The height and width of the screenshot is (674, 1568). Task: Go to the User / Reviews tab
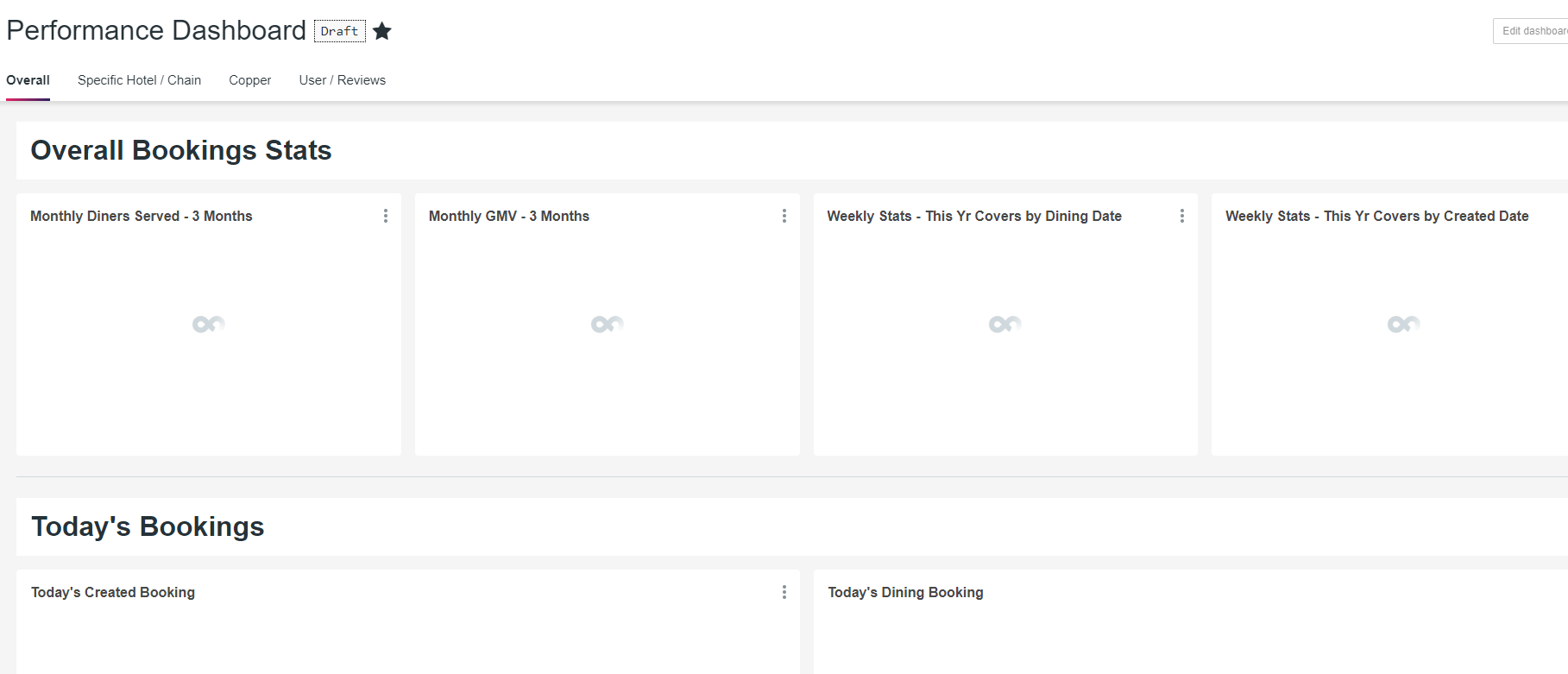click(x=342, y=80)
